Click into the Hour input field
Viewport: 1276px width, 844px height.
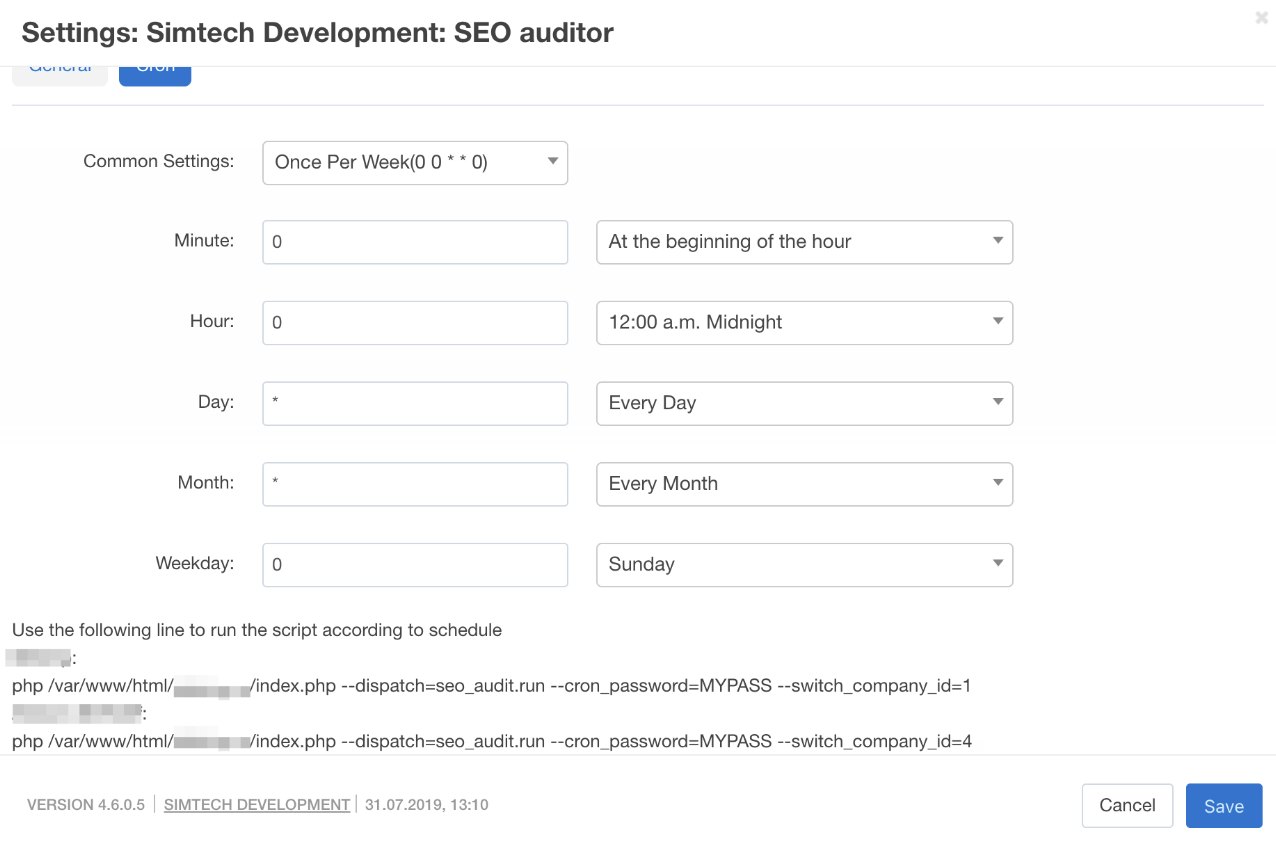coord(415,323)
